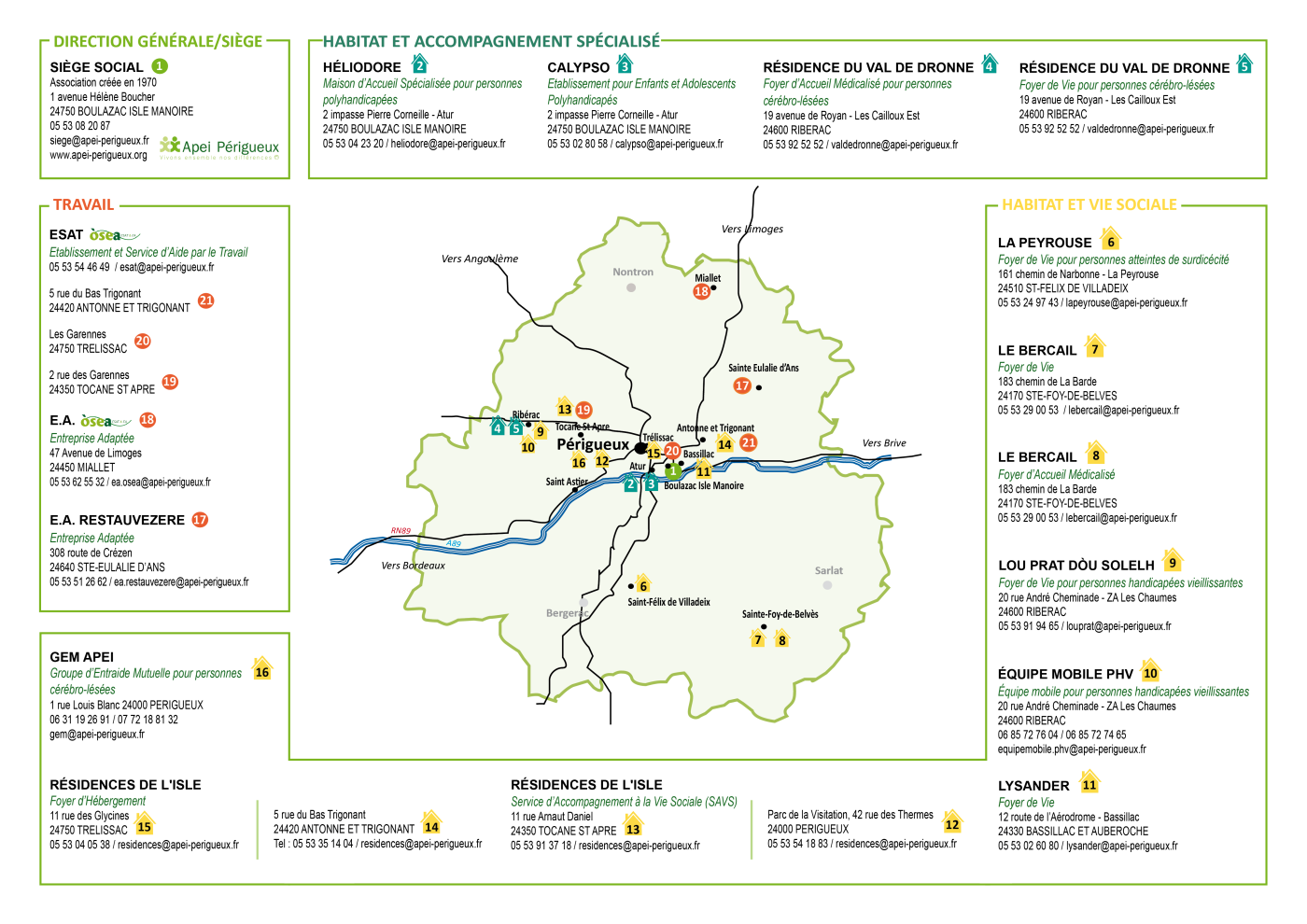Click the Boulazac Isle Manoire map label
This screenshot has height=924, width=1307.
[704, 485]
